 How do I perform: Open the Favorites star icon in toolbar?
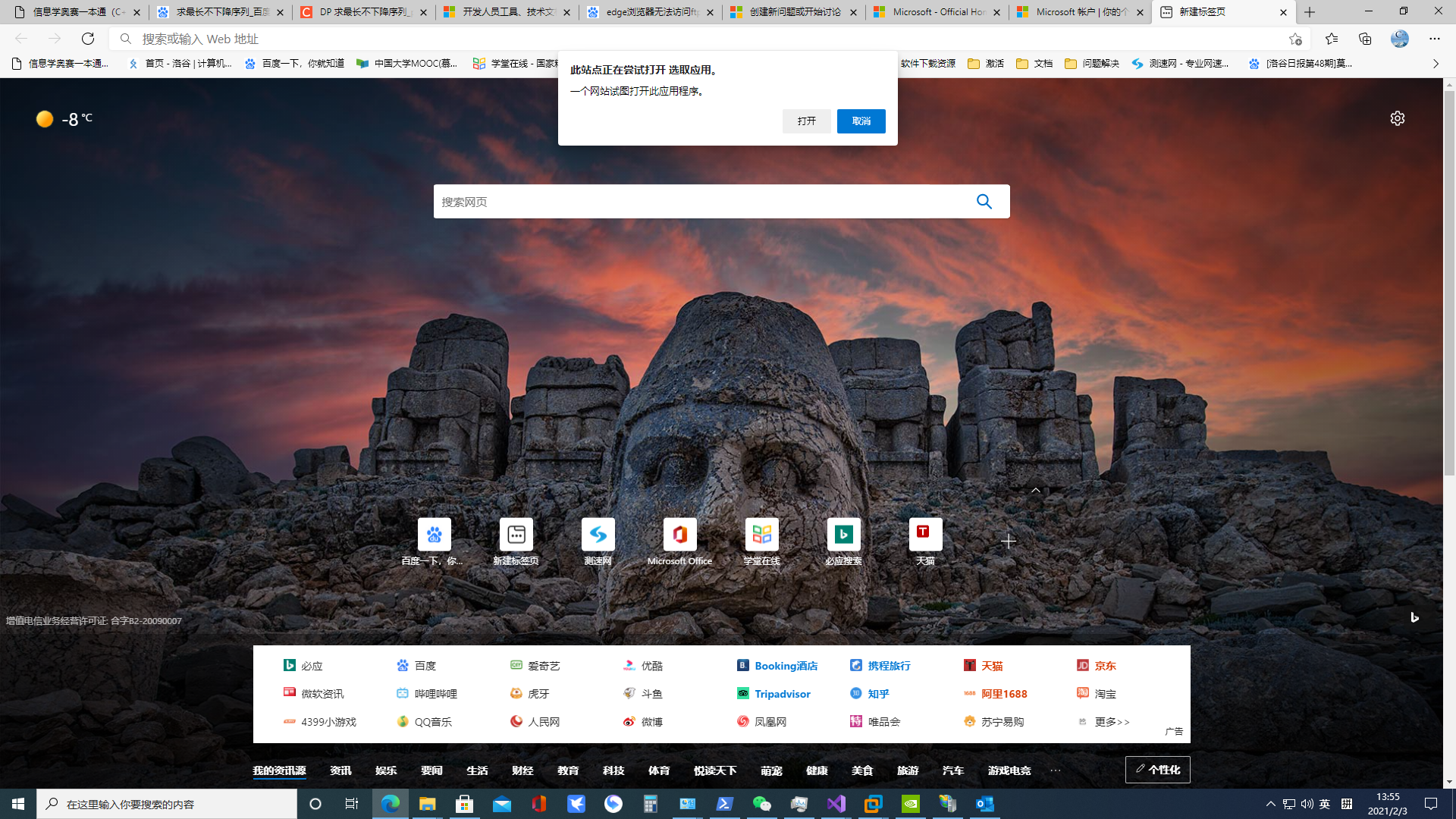1331,39
